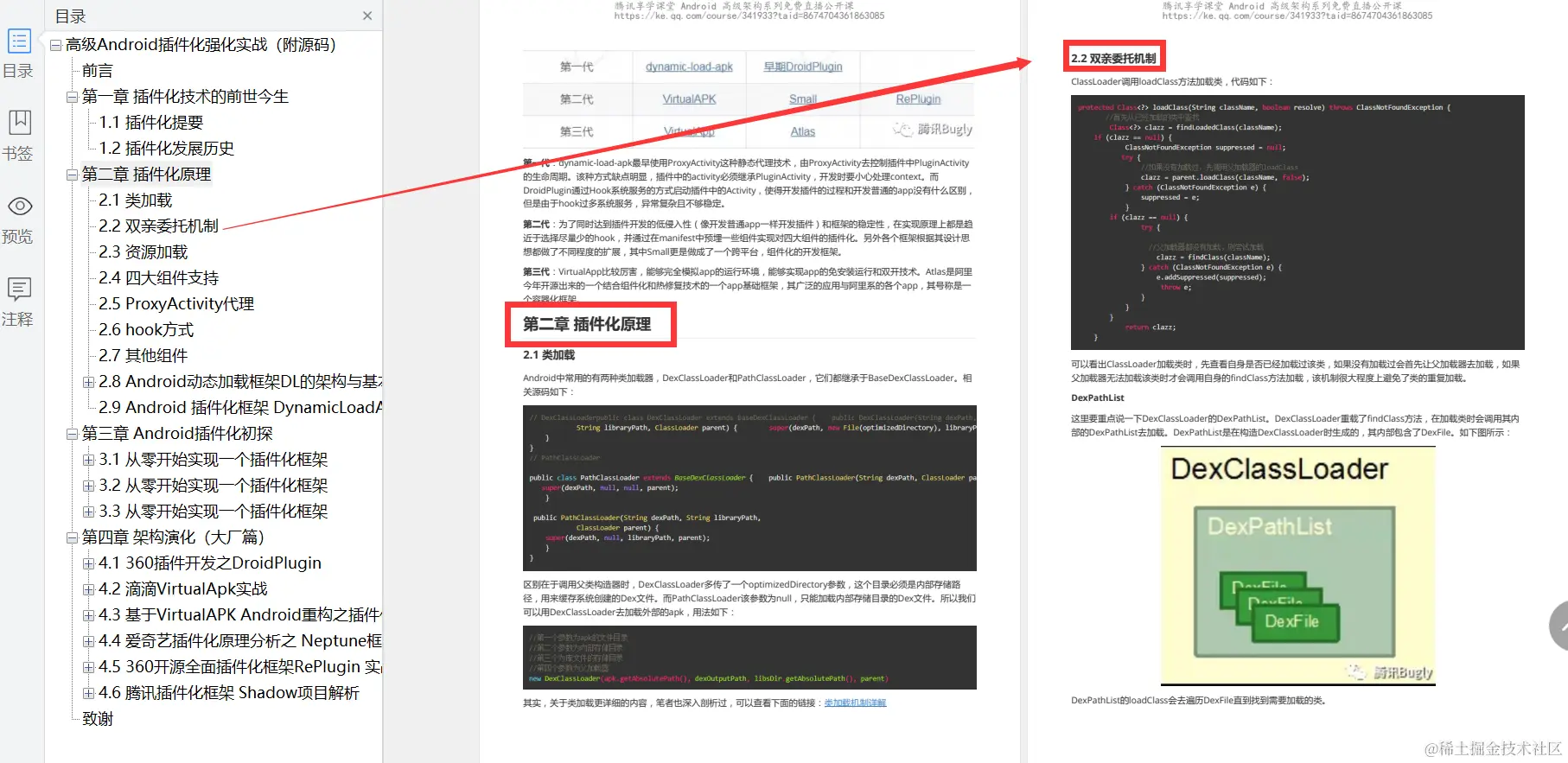Open the 类加载机制详解 hyperlink
This screenshot has height=763, width=1568.
[x=855, y=703]
